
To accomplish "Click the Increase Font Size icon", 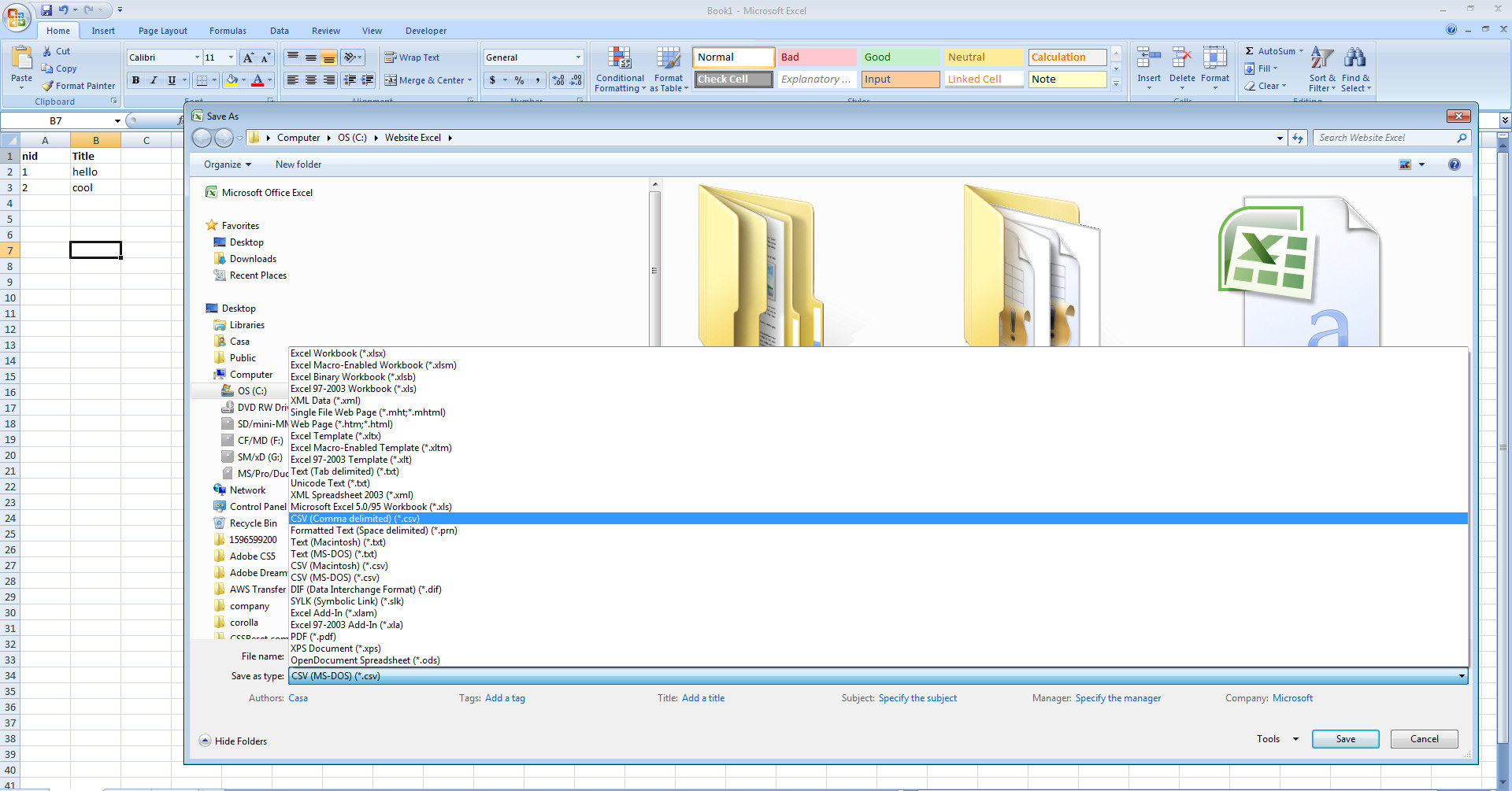I will point(248,57).
